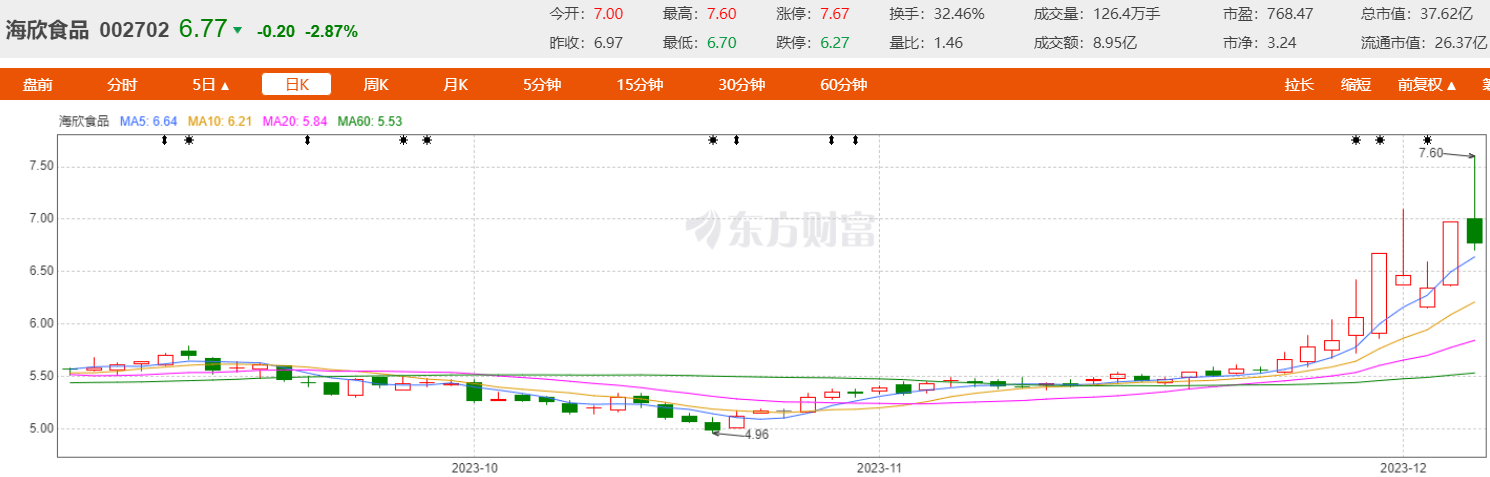Switch to the 周K weekly chart
Viewport: 1490px width, 477px height.
point(376,85)
